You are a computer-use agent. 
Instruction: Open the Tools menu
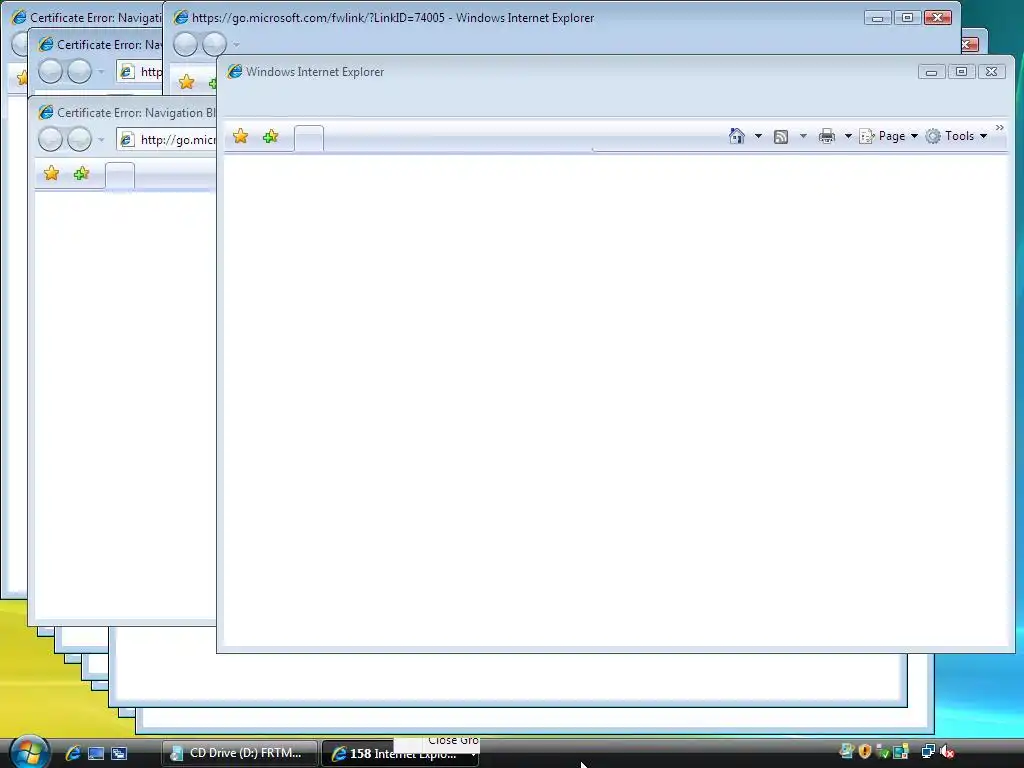[x=957, y=136]
